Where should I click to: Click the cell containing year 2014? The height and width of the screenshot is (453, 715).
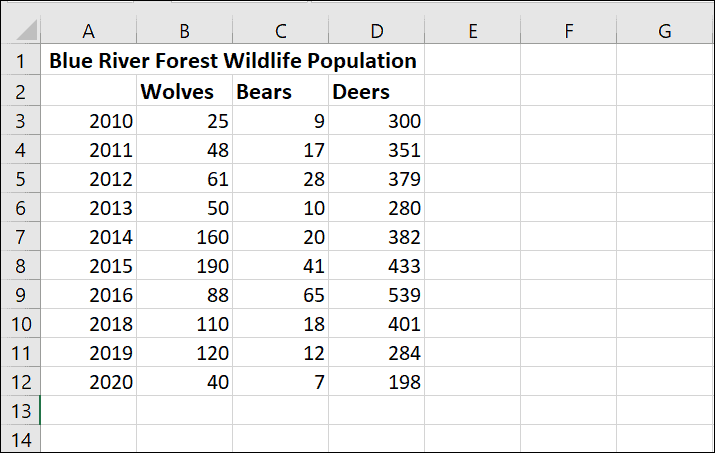[88, 237]
